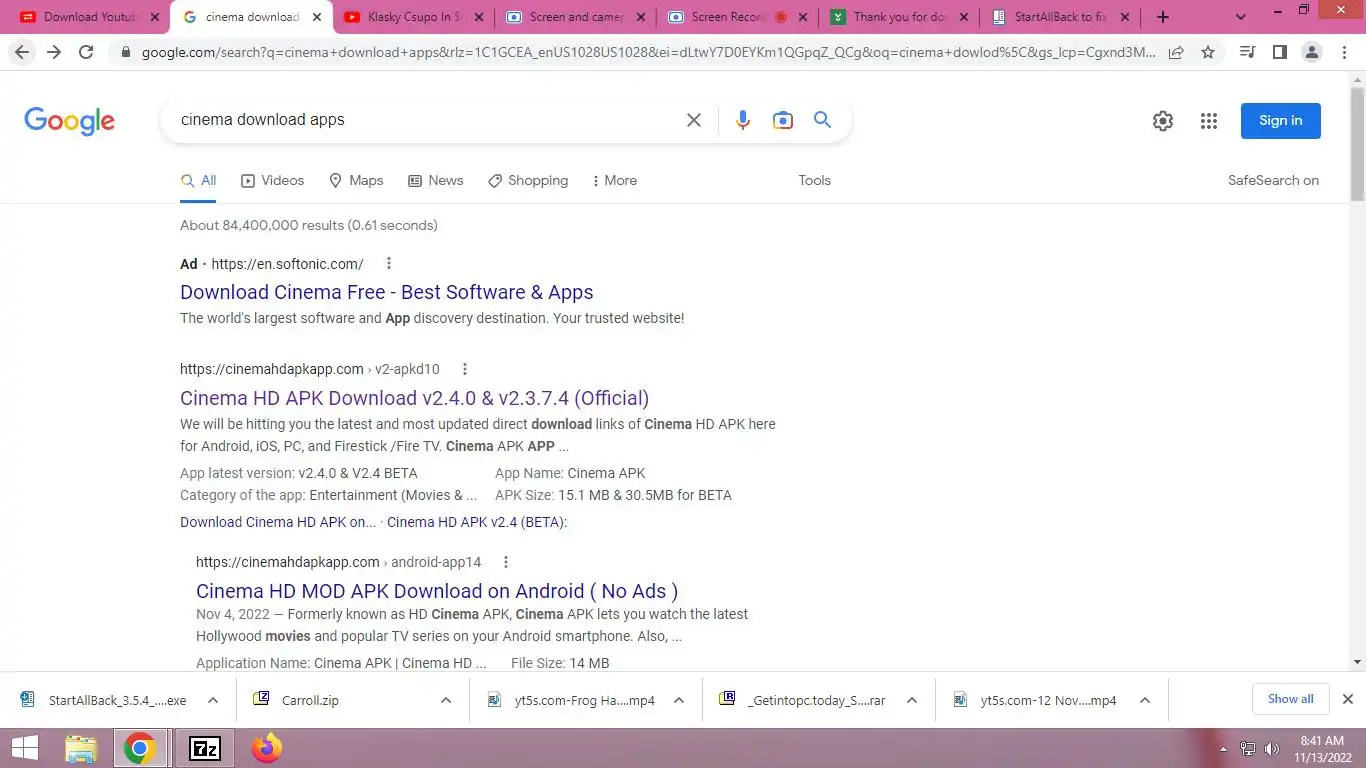Switch to the Download Youtube tab
This screenshot has height=768, width=1366.
[x=88, y=17]
